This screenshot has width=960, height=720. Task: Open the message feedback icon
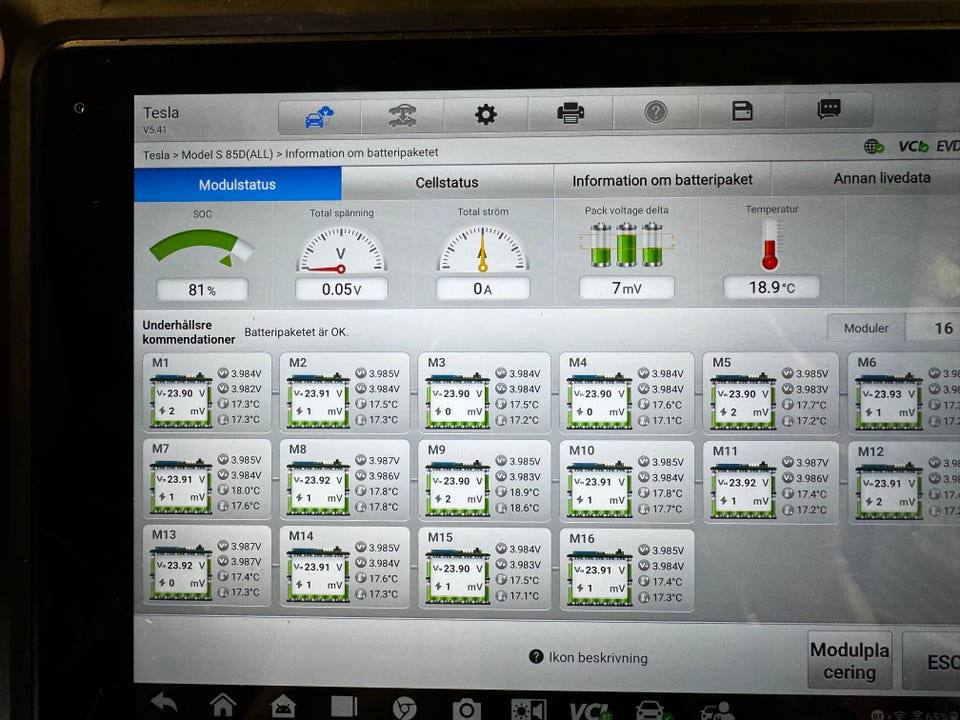(829, 110)
